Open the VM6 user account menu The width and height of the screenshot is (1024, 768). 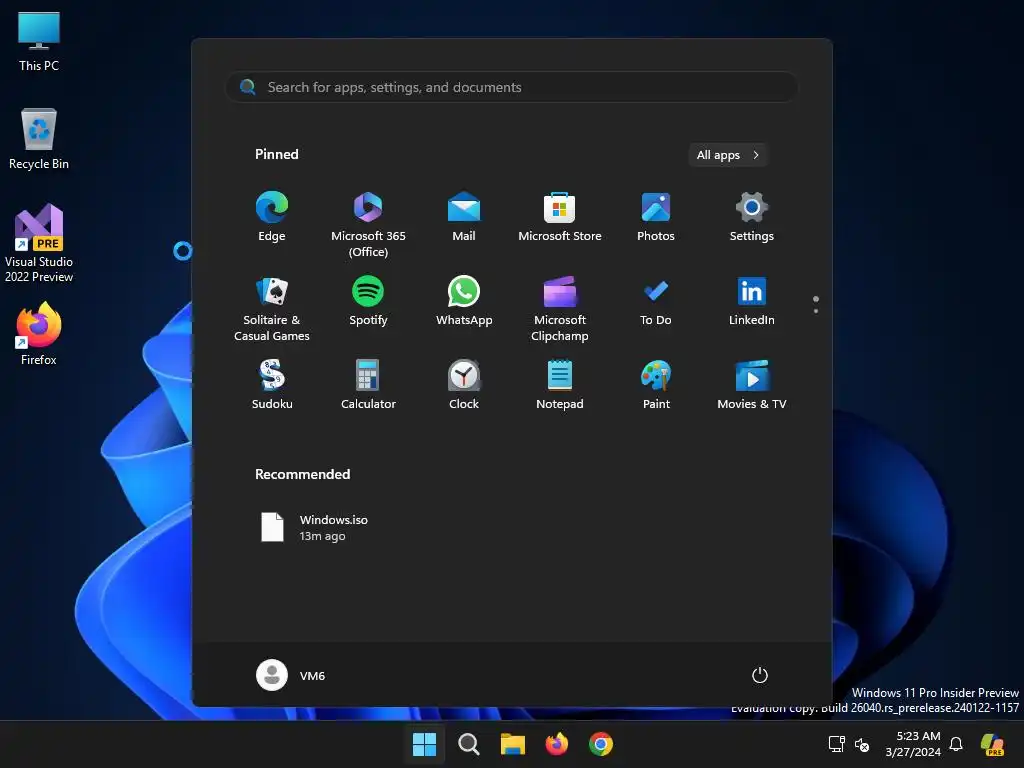pyautogui.click(x=291, y=675)
